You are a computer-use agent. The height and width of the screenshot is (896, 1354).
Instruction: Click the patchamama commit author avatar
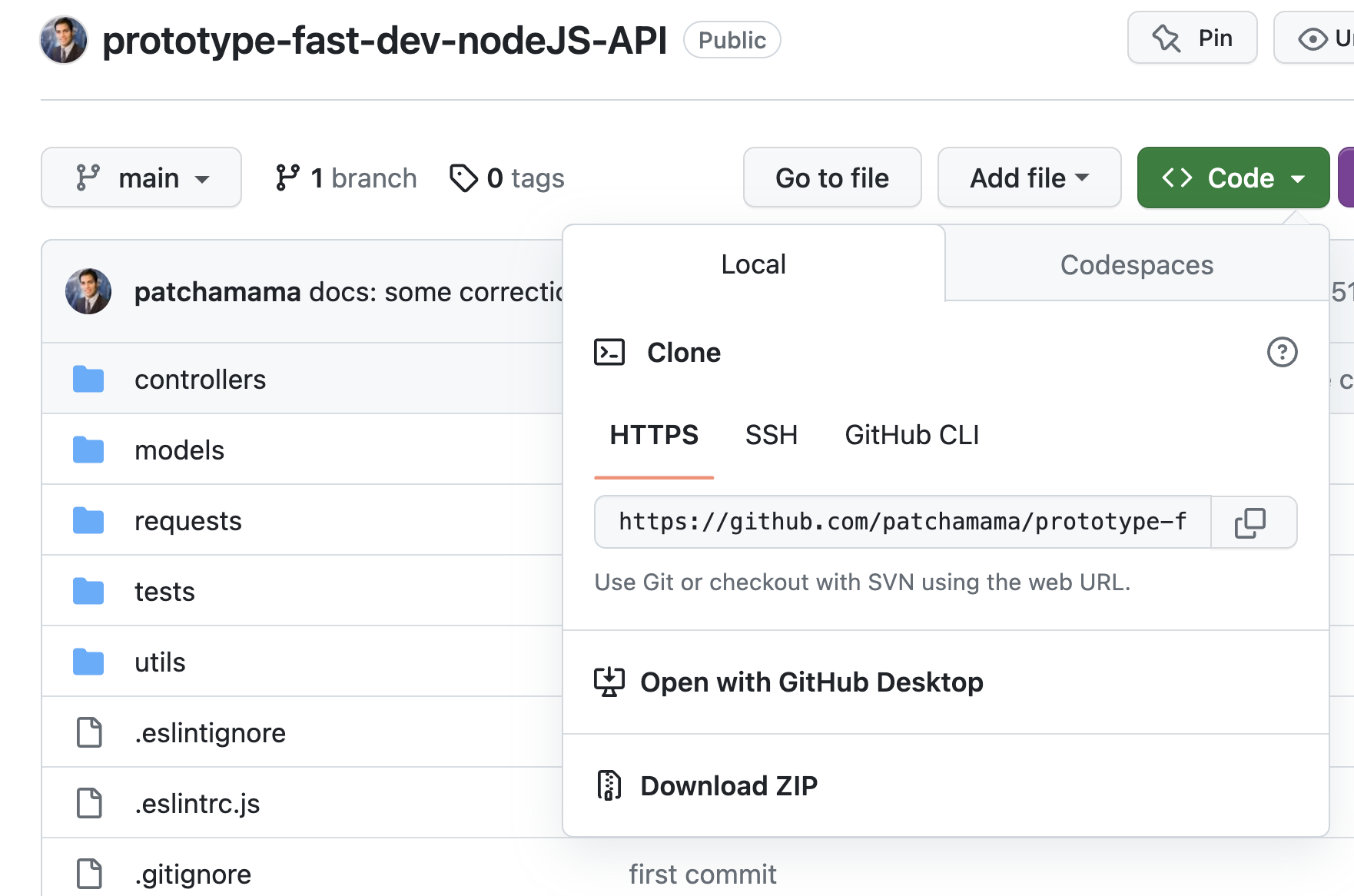[88, 291]
